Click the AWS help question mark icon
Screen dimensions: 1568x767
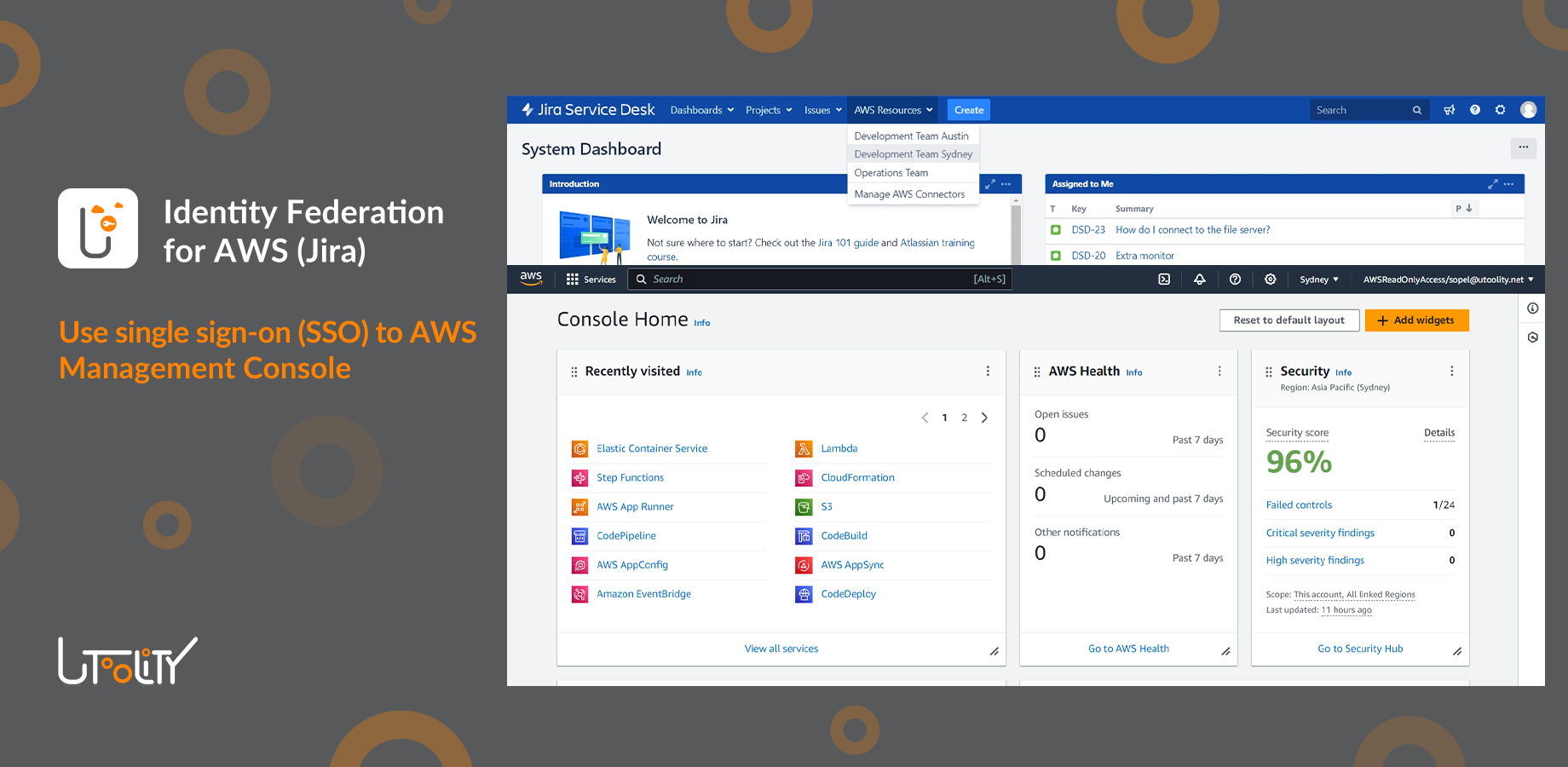click(1235, 279)
